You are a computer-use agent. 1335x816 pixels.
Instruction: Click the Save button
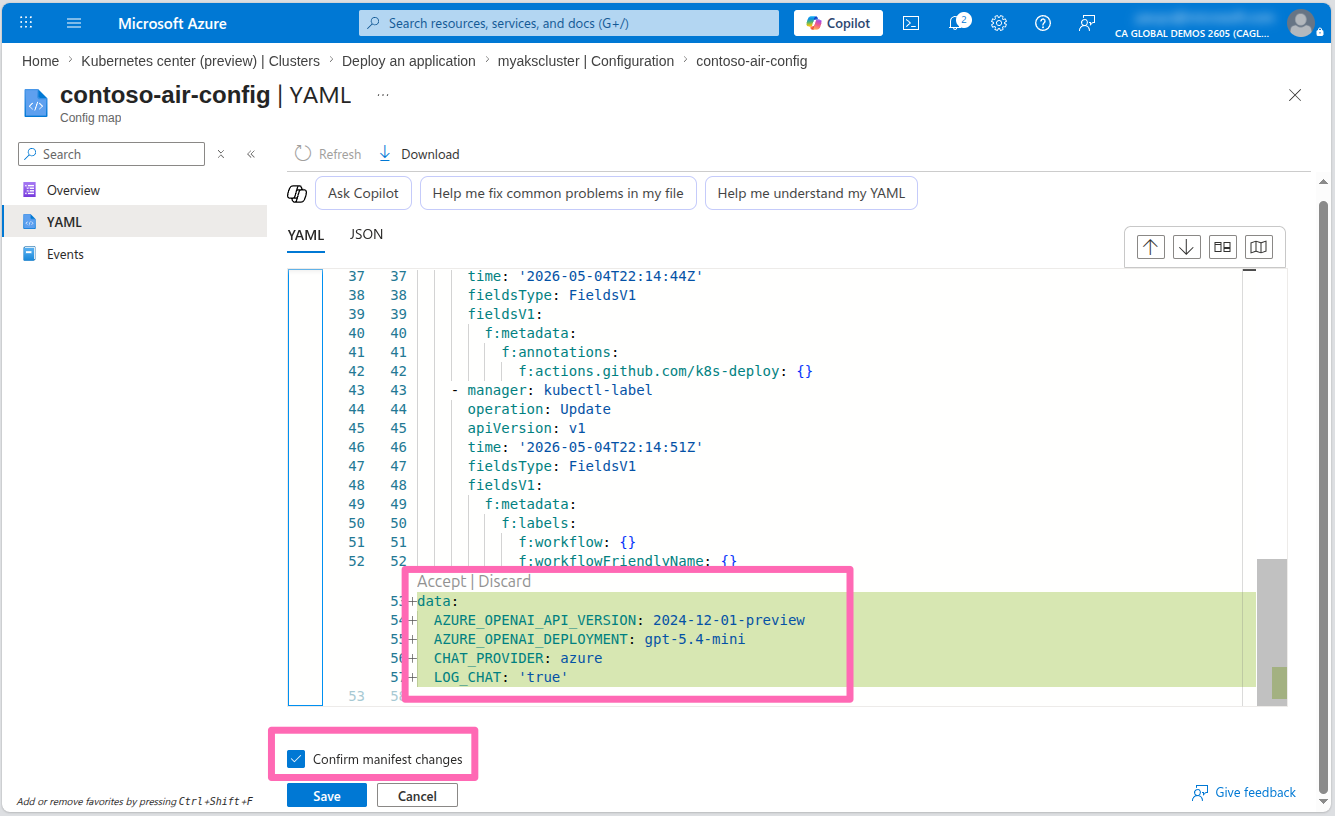coord(327,796)
